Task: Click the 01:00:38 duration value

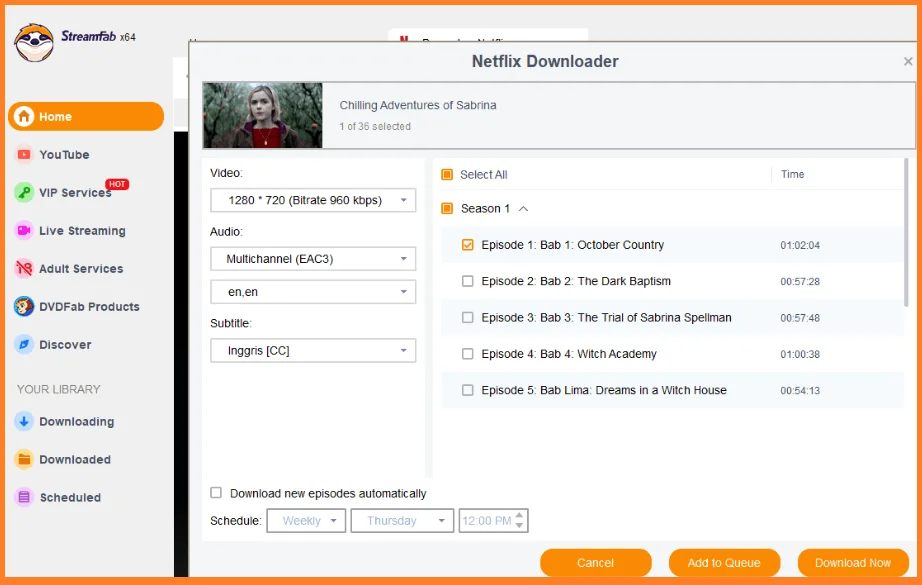Action: click(x=800, y=355)
